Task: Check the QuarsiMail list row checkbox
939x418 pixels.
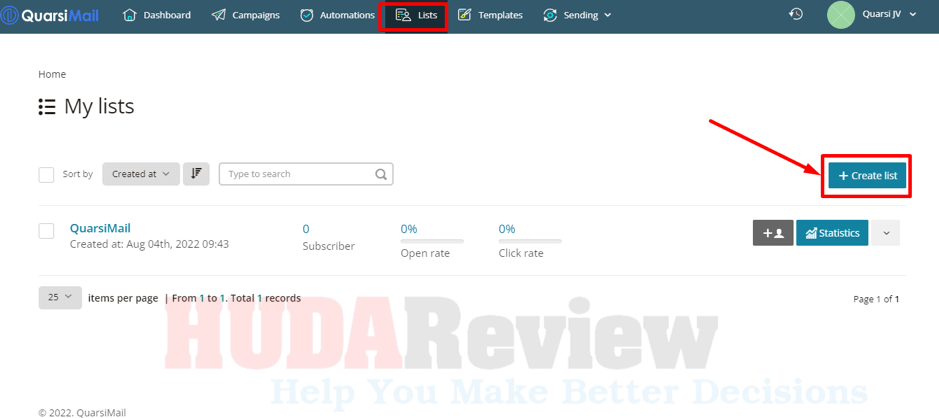Action: click(46, 231)
